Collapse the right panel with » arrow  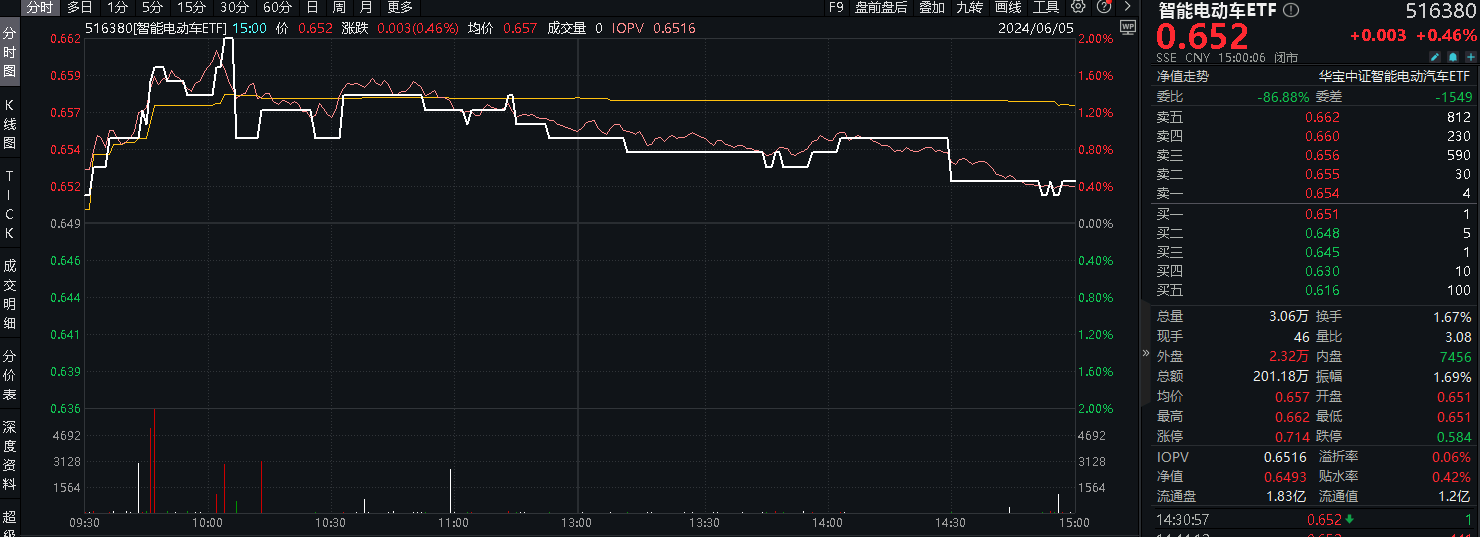point(1146,353)
